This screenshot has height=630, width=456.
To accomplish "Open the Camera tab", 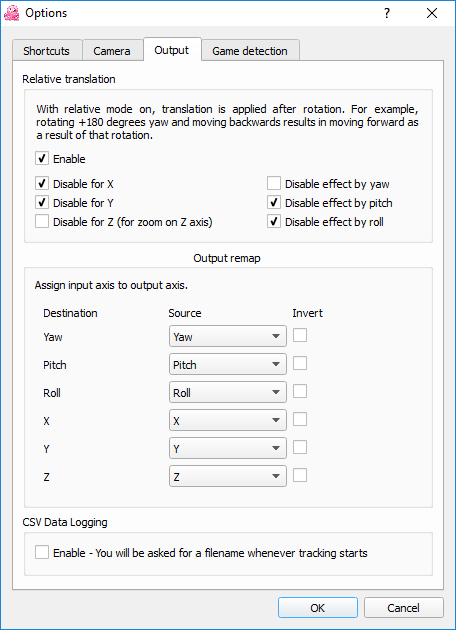I will pyautogui.click(x=112, y=51).
